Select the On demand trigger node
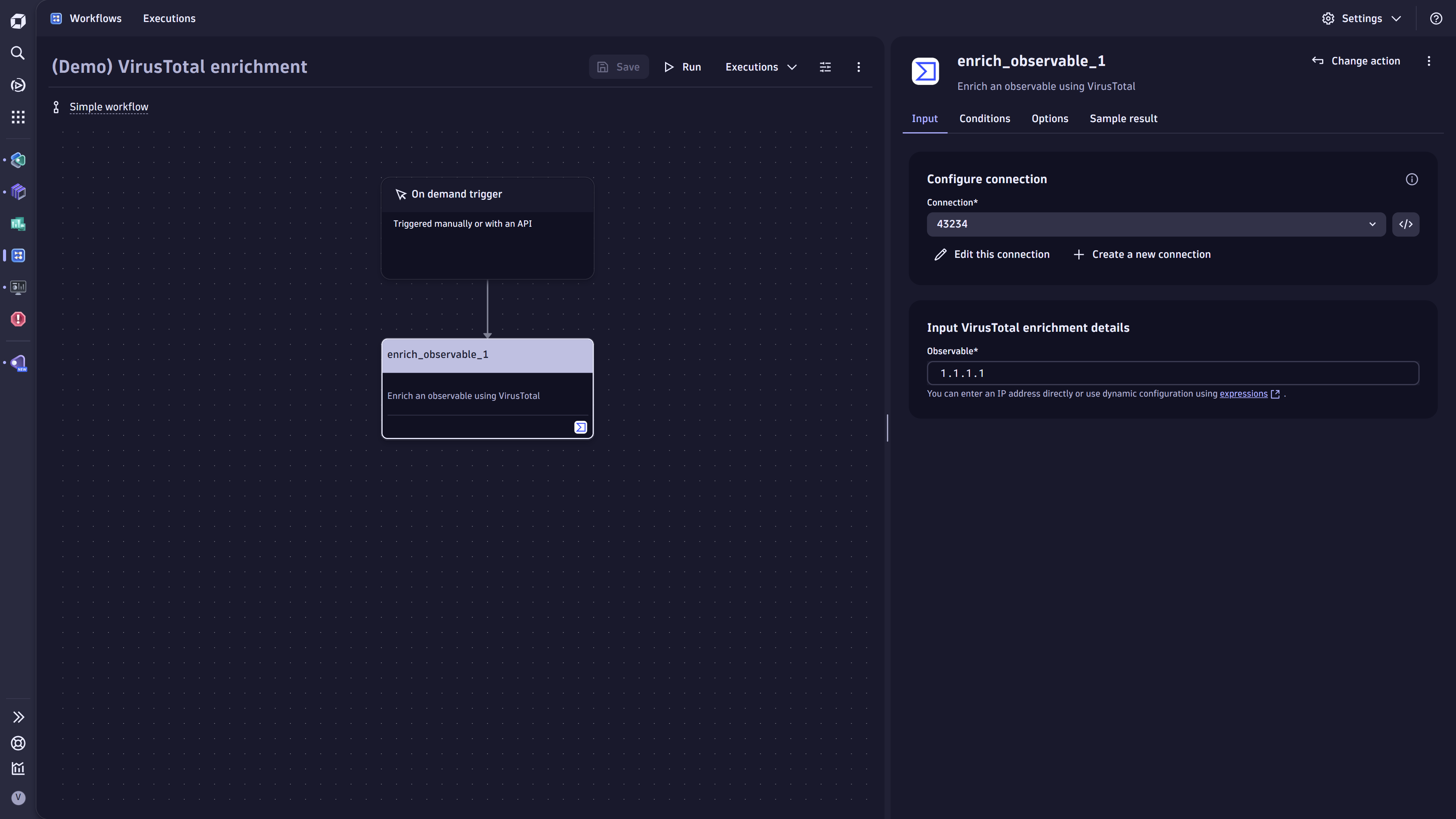 point(487,228)
